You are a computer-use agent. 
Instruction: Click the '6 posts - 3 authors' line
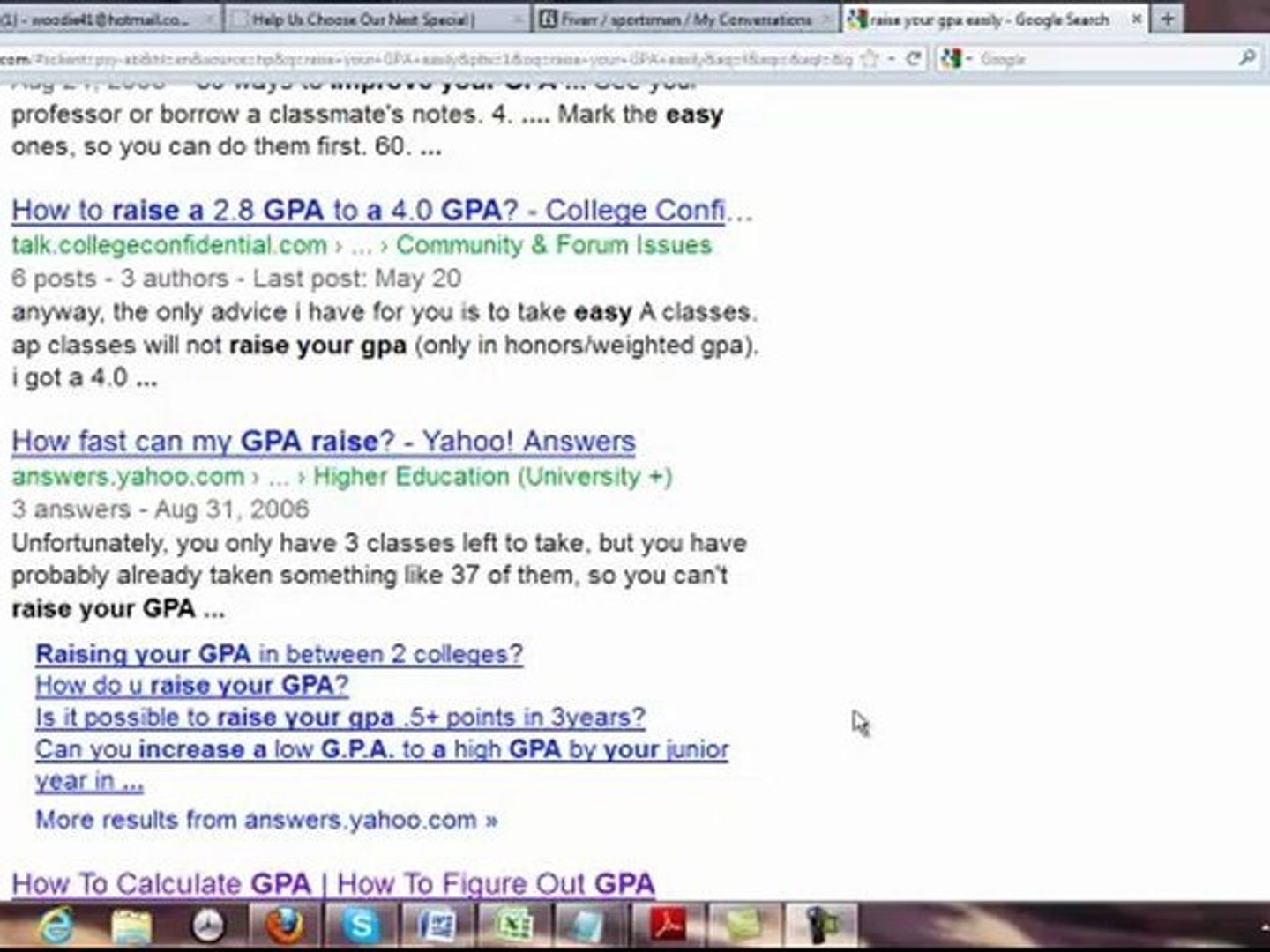click(236, 279)
